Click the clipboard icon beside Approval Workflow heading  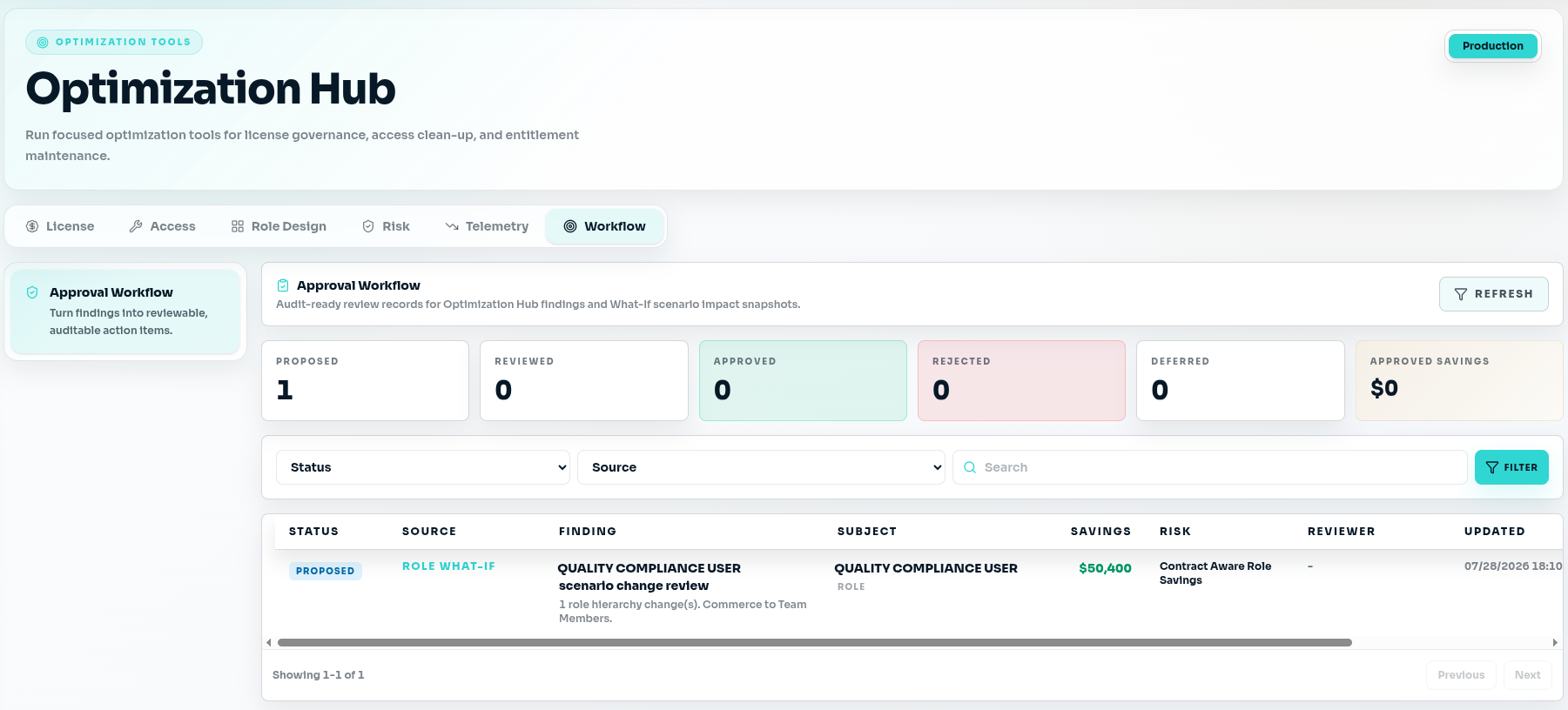pyautogui.click(x=283, y=285)
